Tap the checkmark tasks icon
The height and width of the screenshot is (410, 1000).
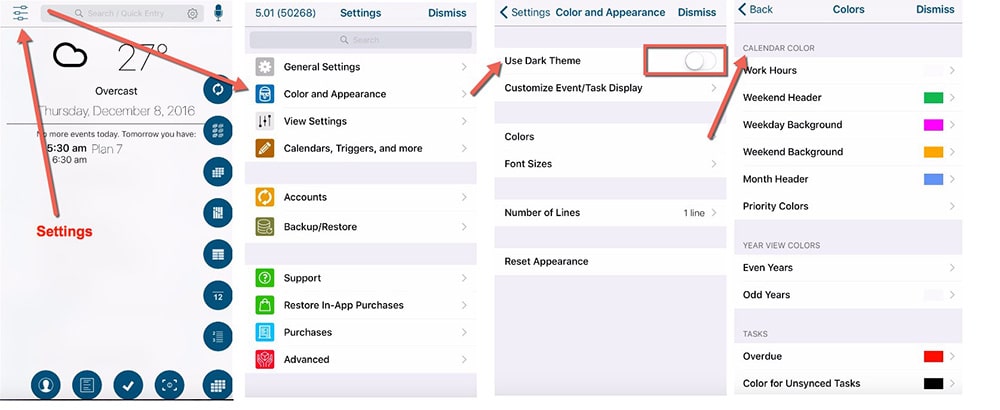pos(127,384)
